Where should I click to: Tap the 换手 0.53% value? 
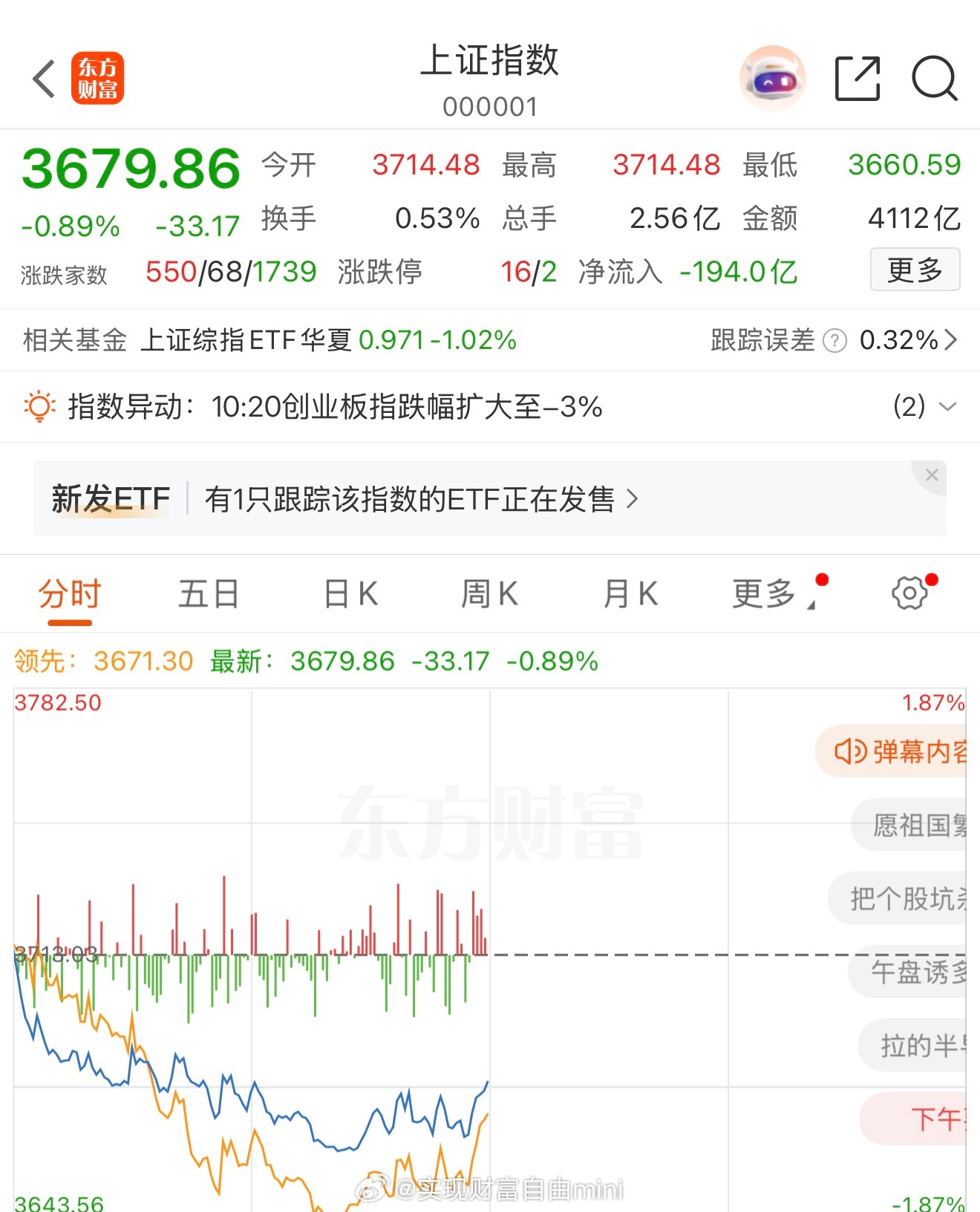point(437,218)
